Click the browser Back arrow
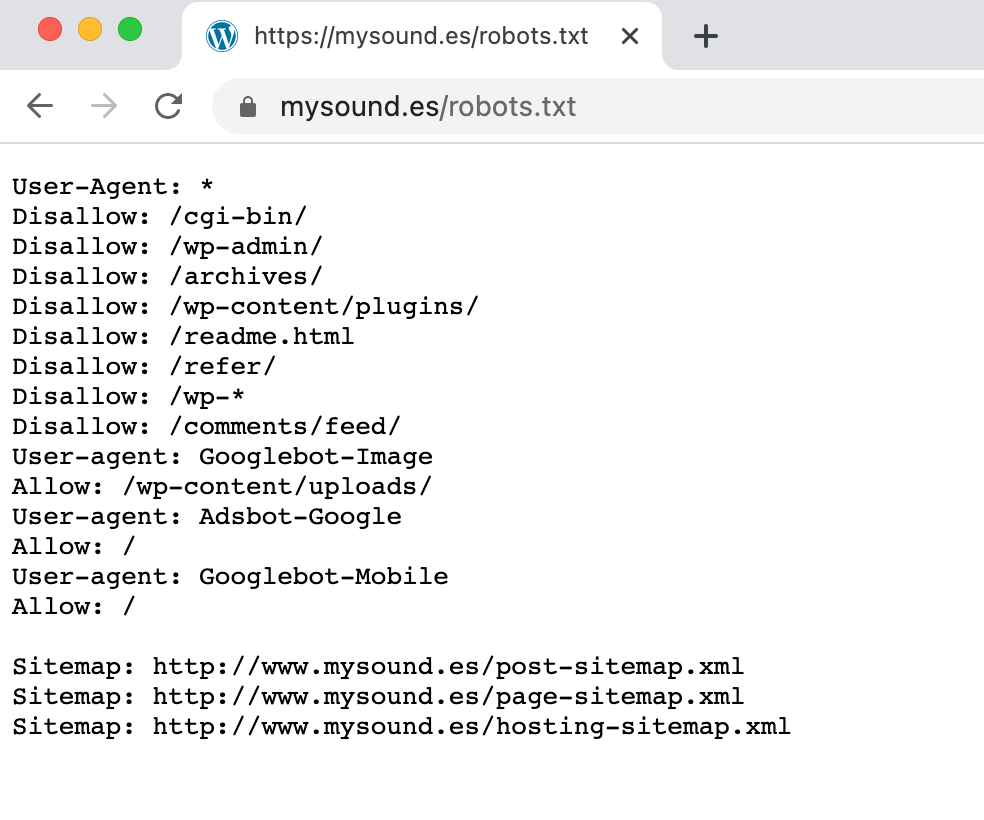The width and height of the screenshot is (984, 820). [x=40, y=105]
